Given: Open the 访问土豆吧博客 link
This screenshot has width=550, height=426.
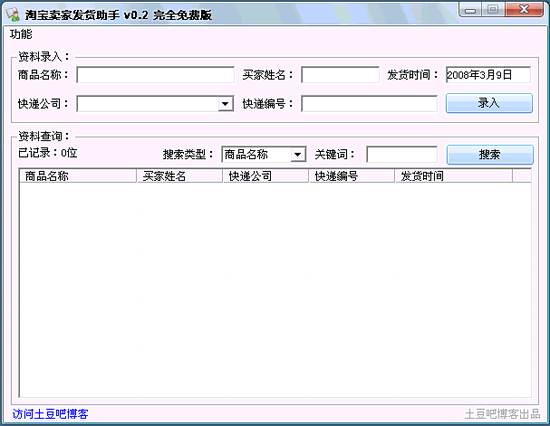Looking at the screenshot, I should click(50, 414).
